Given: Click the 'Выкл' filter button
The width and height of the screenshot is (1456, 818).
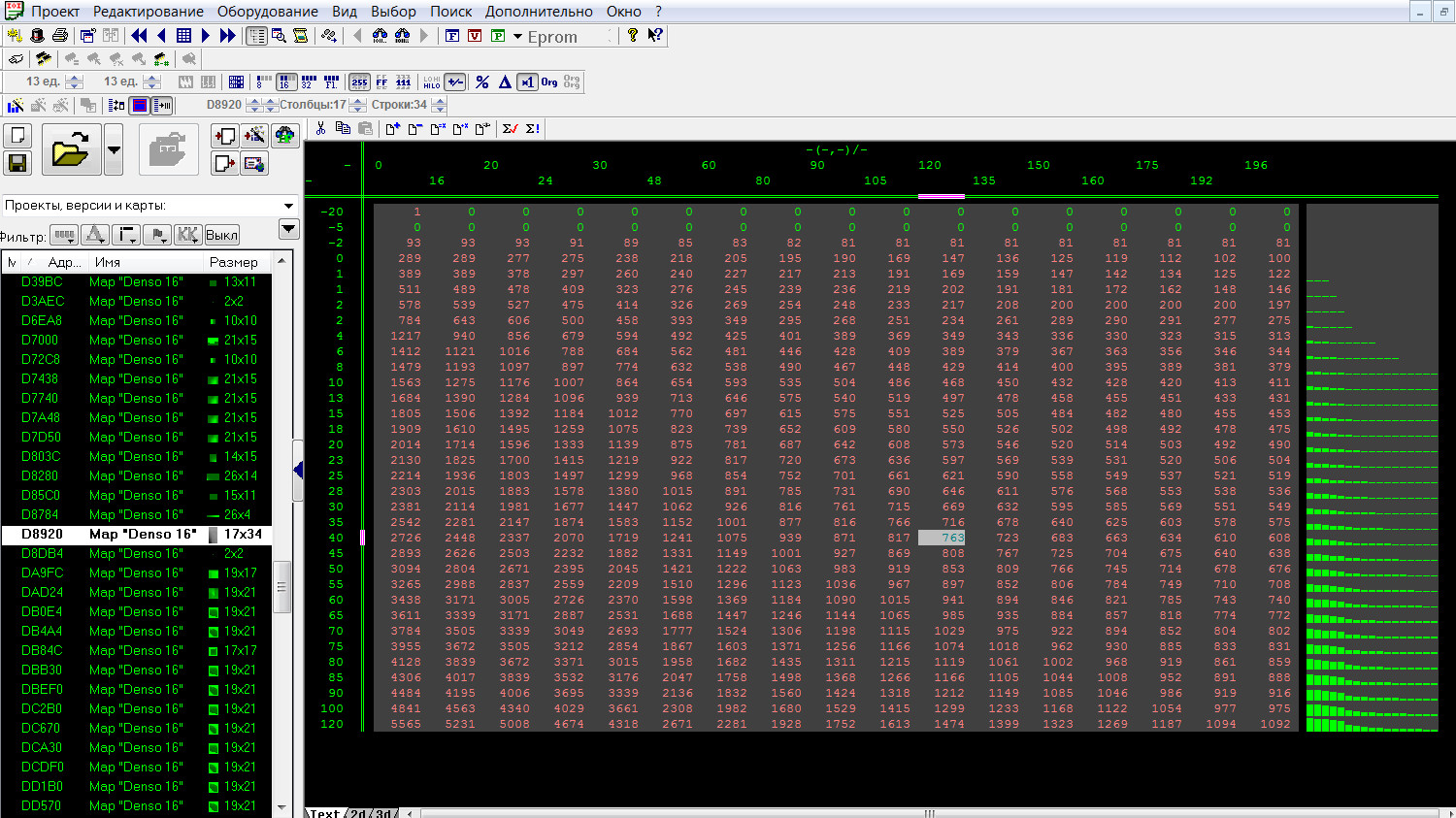Looking at the screenshot, I should pos(221,235).
